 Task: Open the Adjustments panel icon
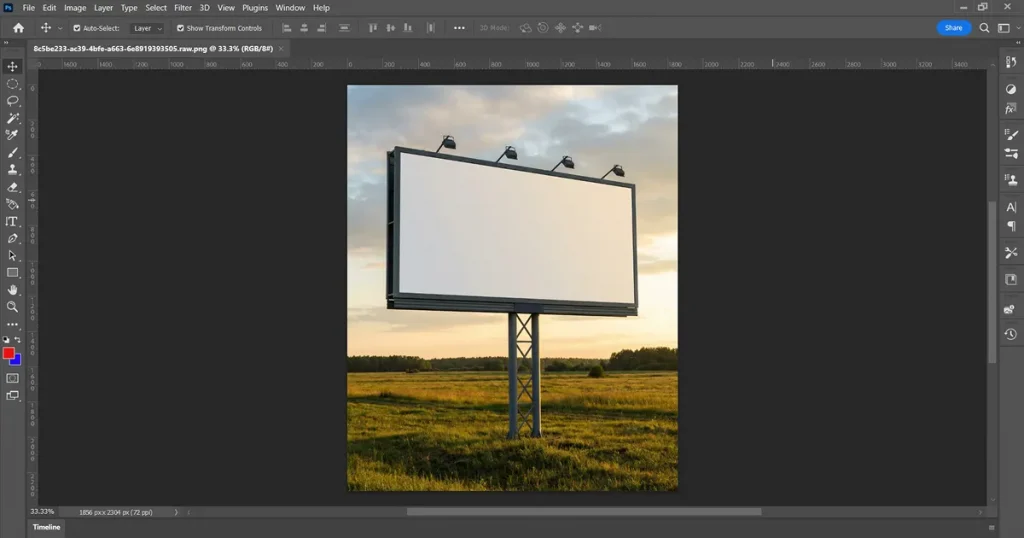click(1011, 89)
